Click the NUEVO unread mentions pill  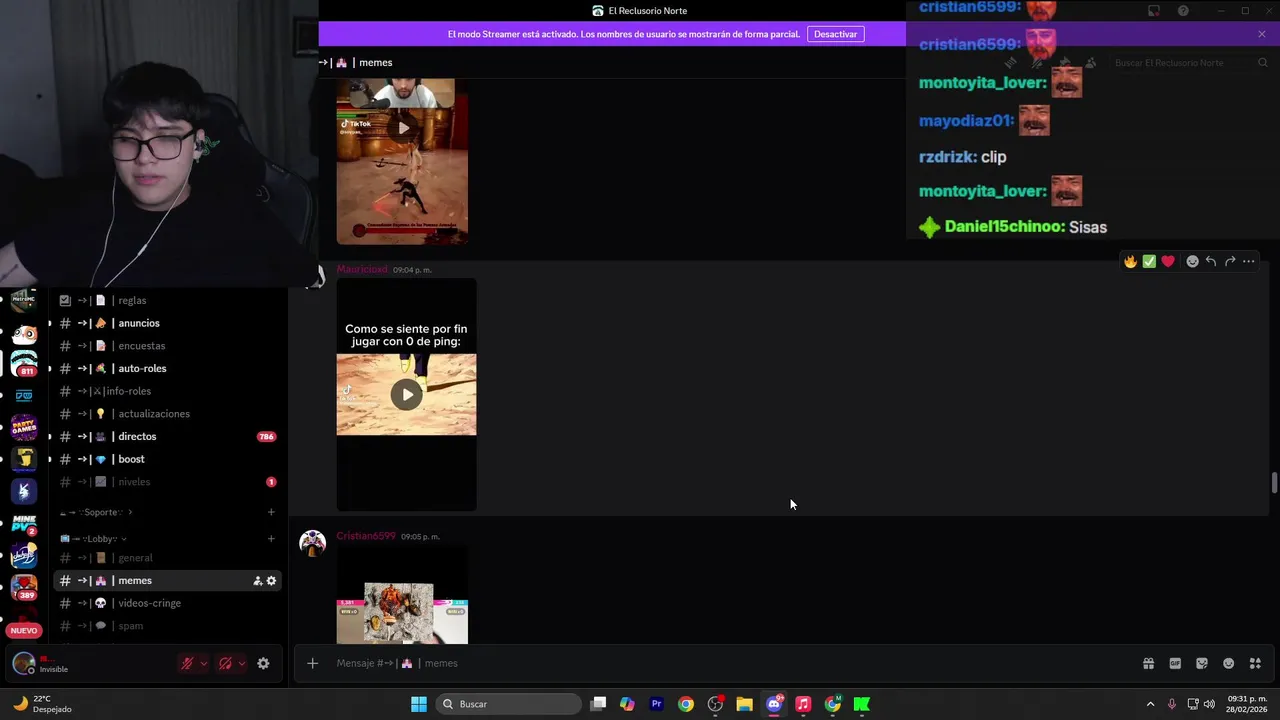[24, 630]
